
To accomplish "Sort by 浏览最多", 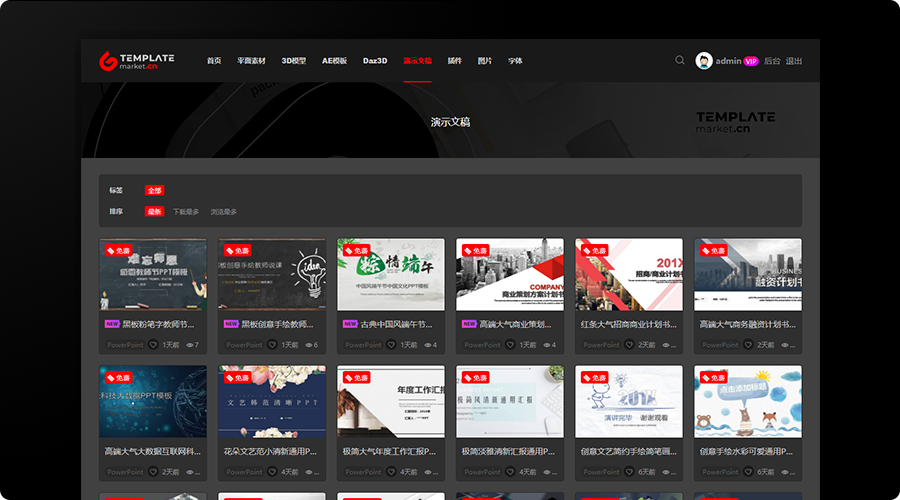I will [224, 212].
